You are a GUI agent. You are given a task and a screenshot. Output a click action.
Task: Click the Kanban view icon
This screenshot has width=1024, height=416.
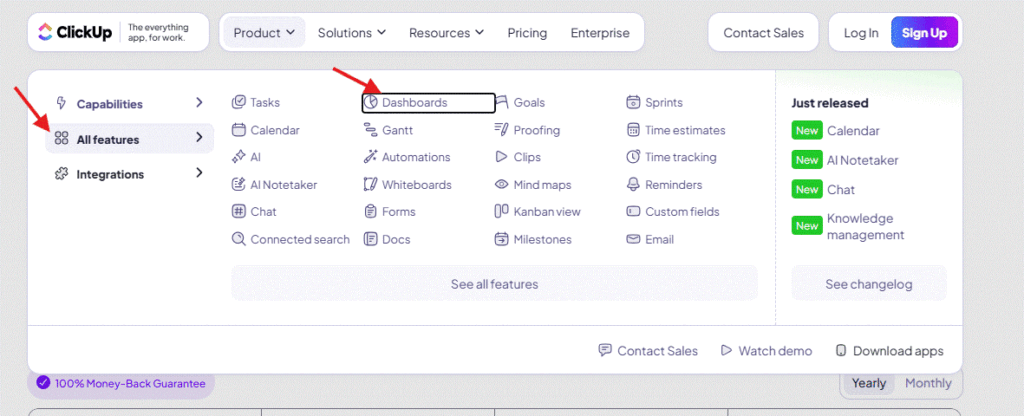[502, 212]
